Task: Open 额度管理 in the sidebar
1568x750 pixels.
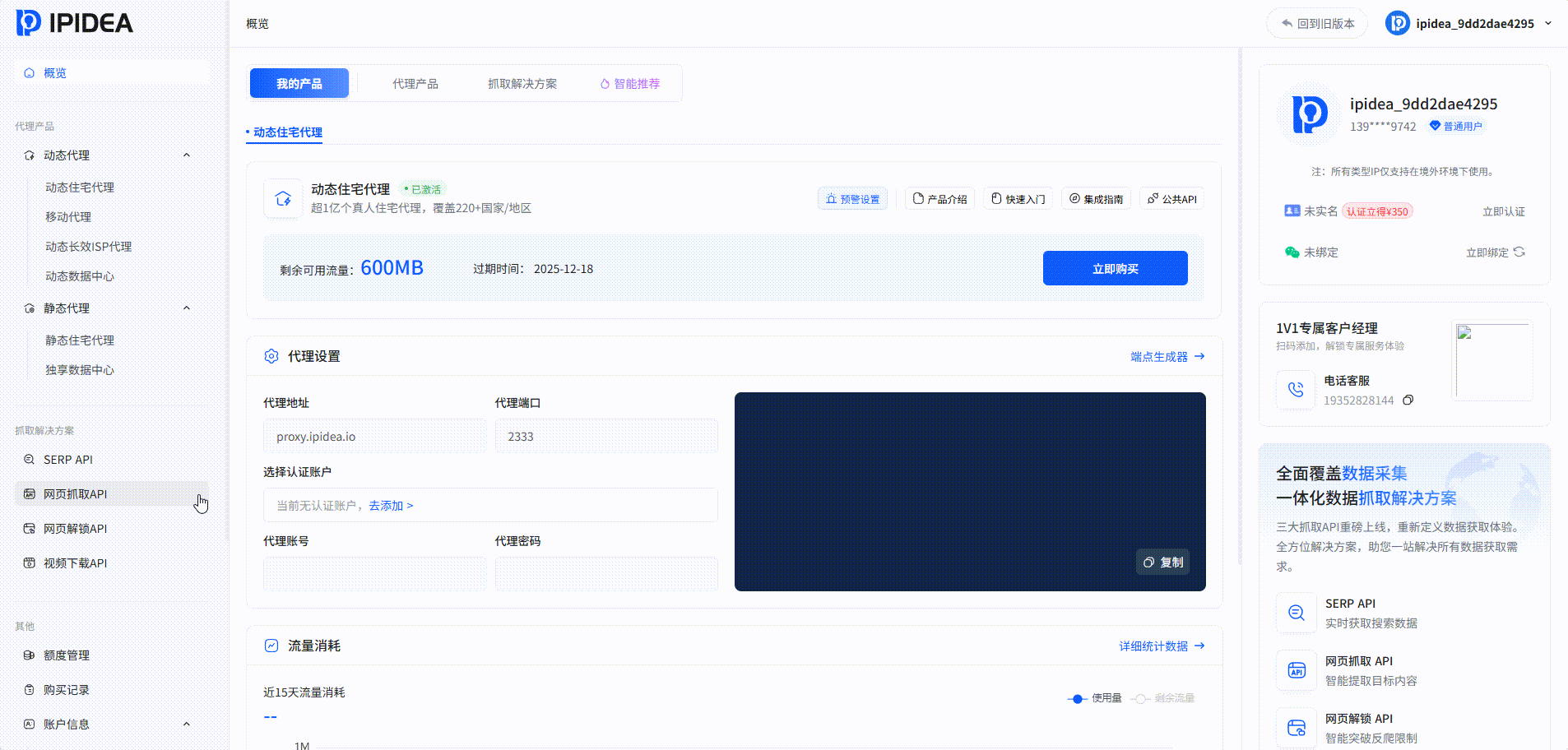Action: (111, 655)
